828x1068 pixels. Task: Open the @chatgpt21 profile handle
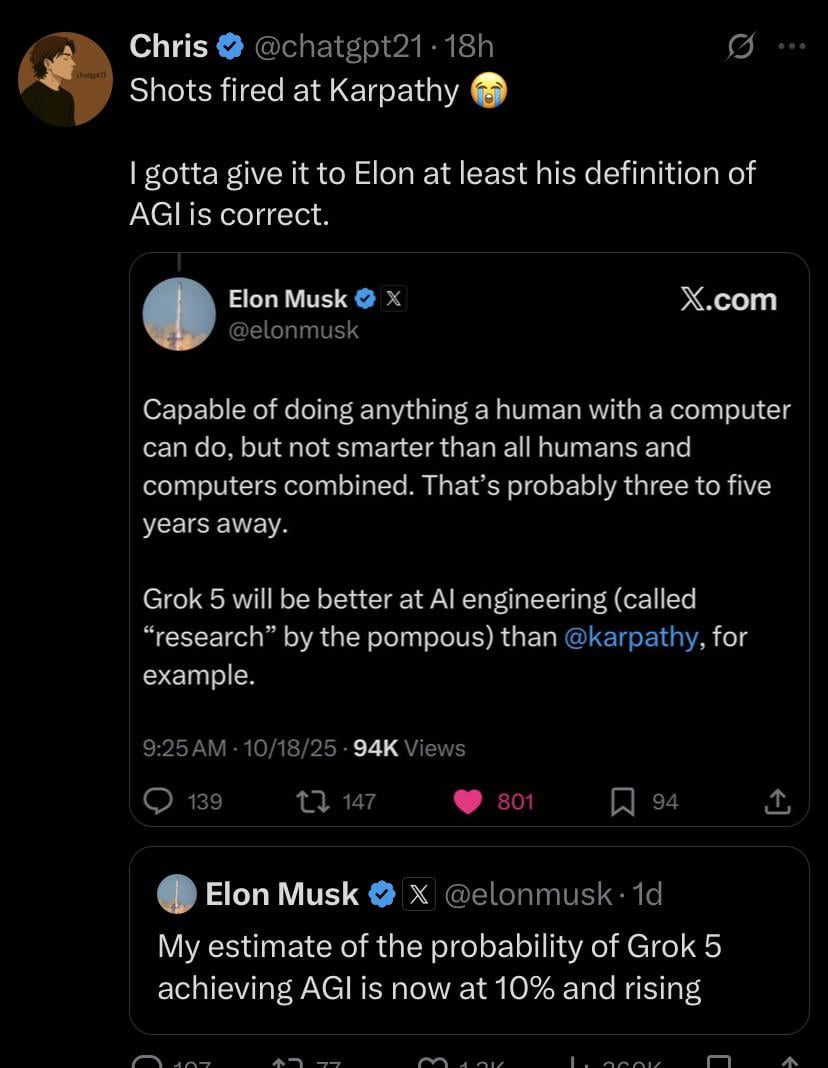click(344, 46)
